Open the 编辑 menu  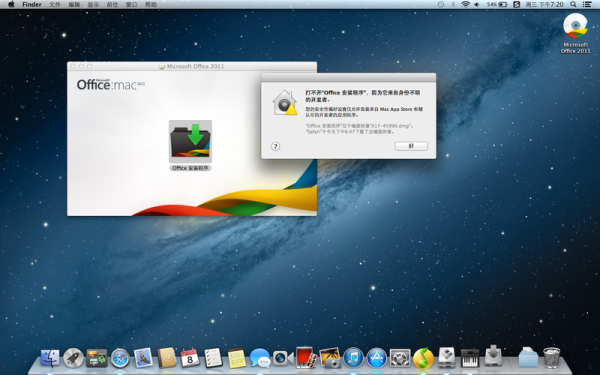(74, 5)
